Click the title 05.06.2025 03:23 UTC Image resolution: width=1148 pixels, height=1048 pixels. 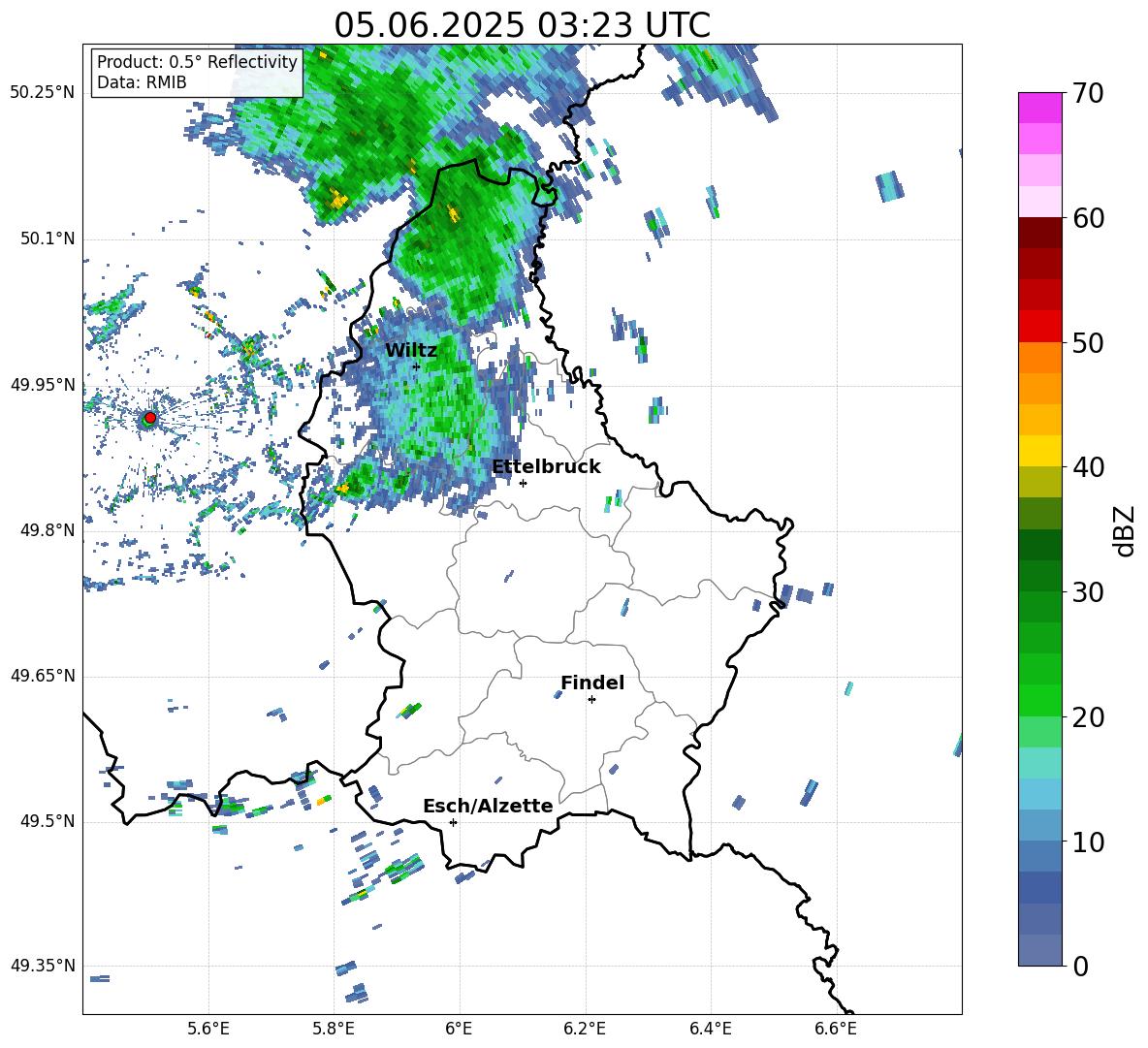pos(522,25)
